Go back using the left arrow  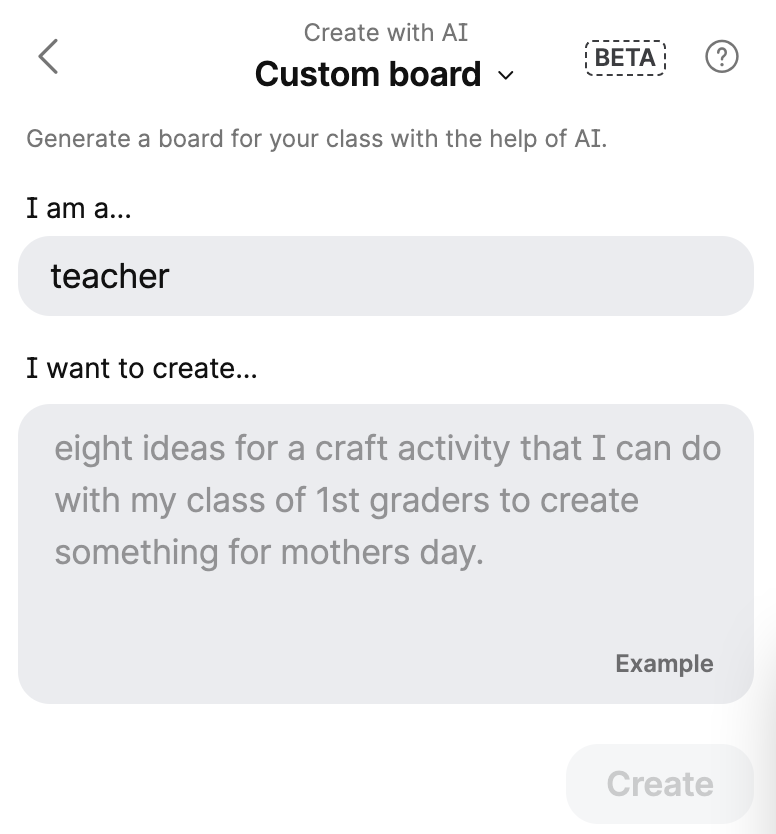pyautogui.click(x=48, y=57)
